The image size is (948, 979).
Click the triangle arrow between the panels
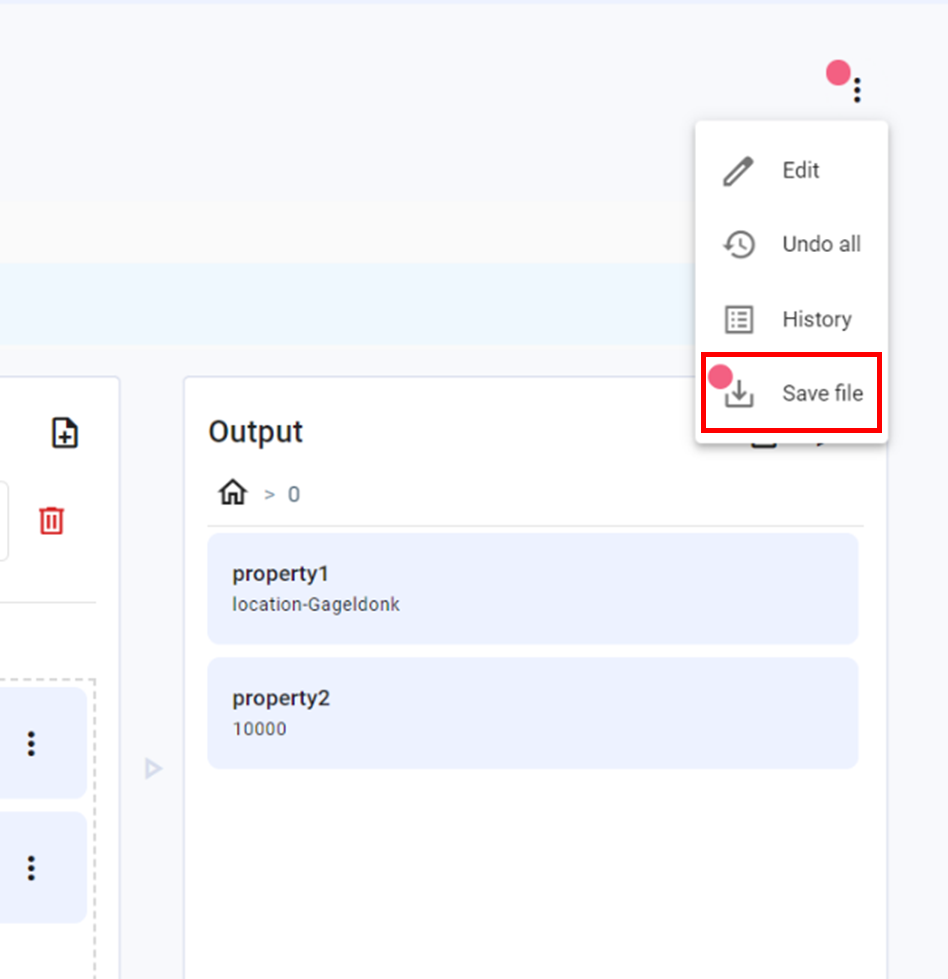[153, 769]
